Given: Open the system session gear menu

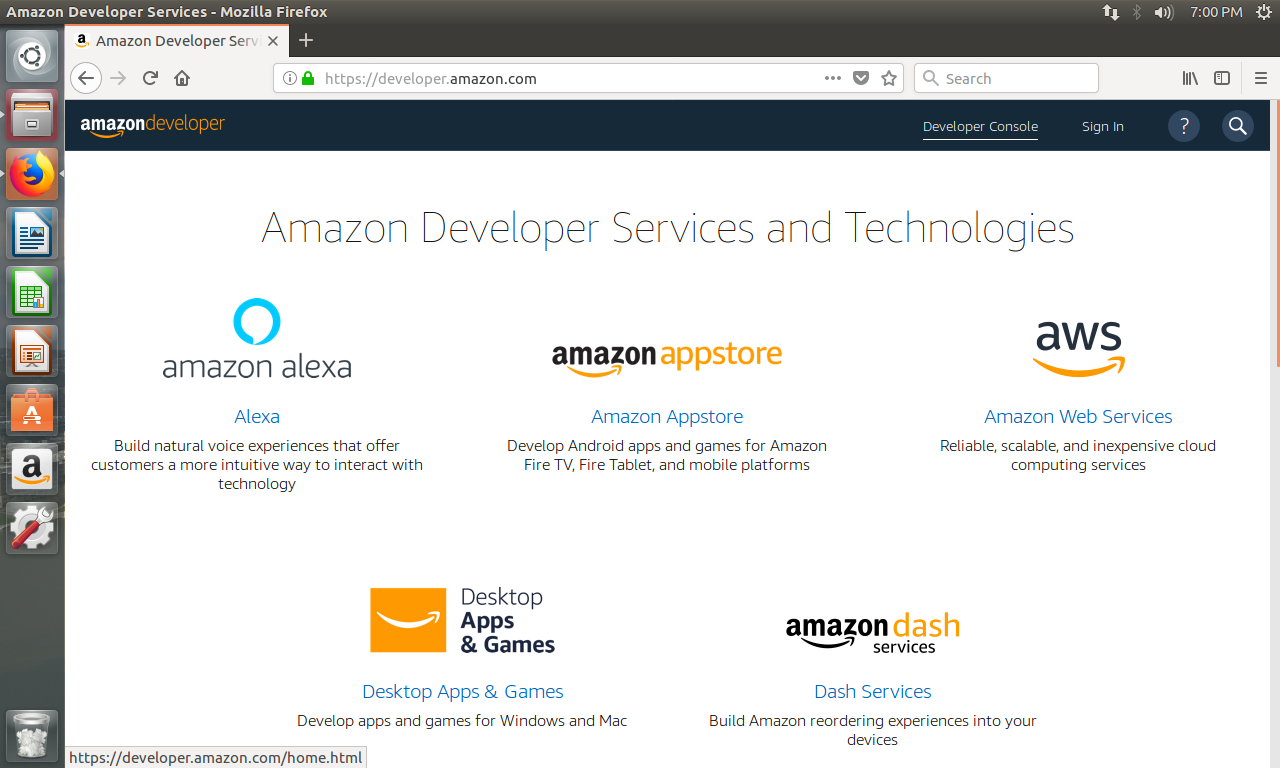Looking at the screenshot, I should 1262,12.
